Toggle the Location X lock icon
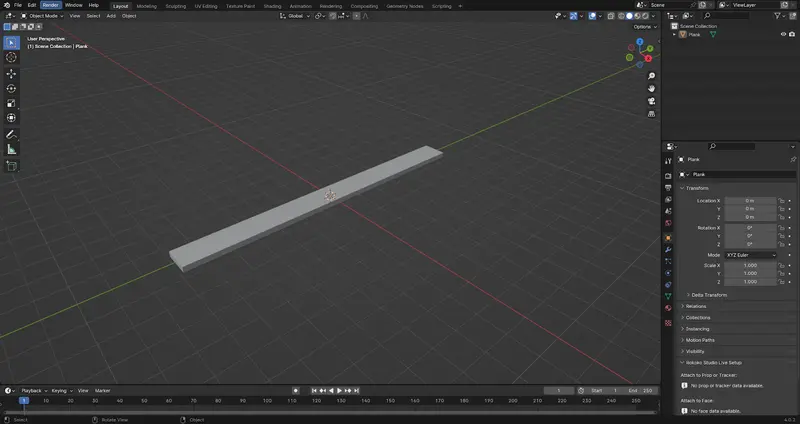The height and width of the screenshot is (424, 800). (x=779, y=201)
